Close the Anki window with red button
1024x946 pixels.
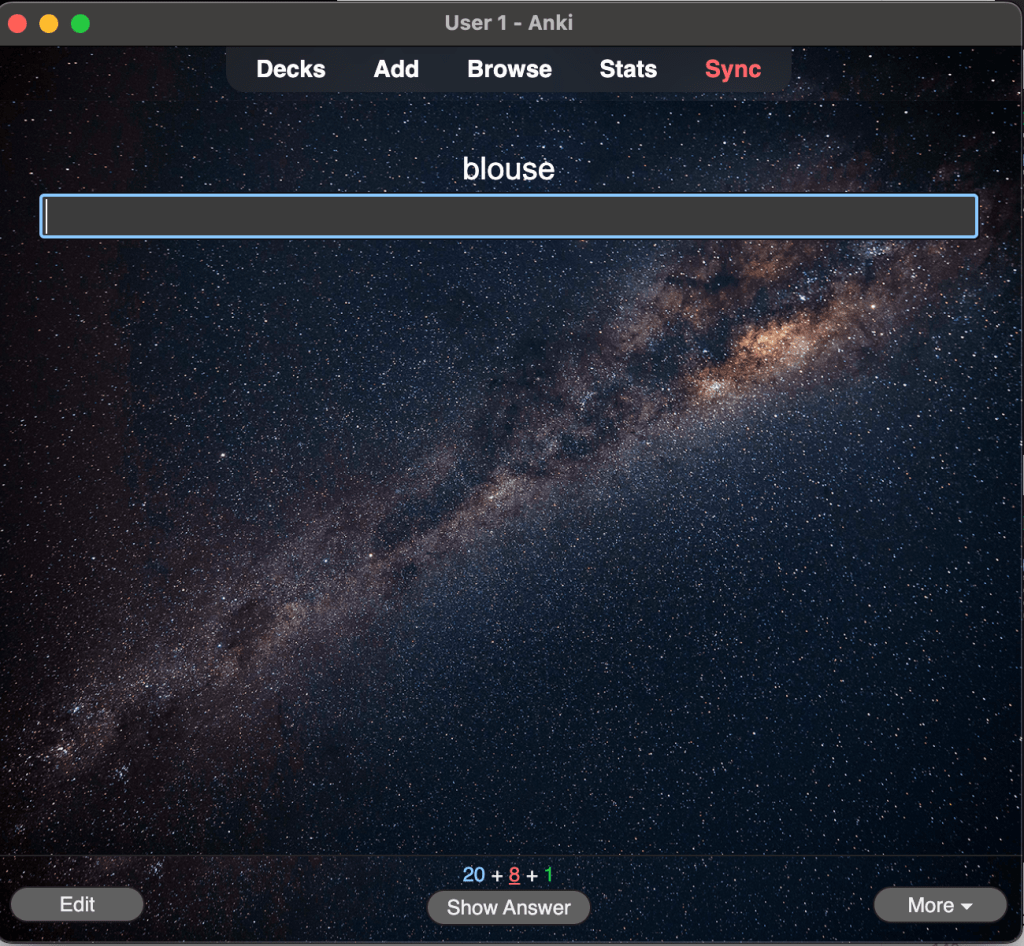pyautogui.click(x=18, y=23)
